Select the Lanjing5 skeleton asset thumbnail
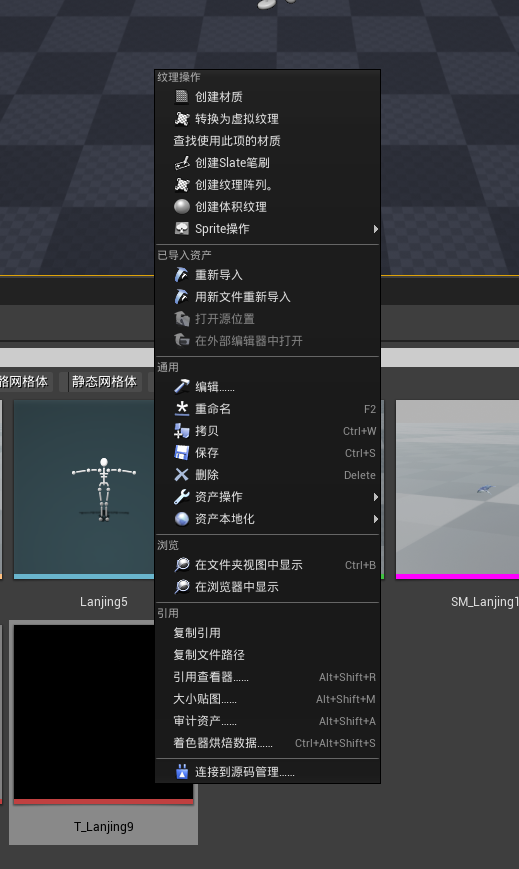The width and height of the screenshot is (519, 869). (x=84, y=489)
